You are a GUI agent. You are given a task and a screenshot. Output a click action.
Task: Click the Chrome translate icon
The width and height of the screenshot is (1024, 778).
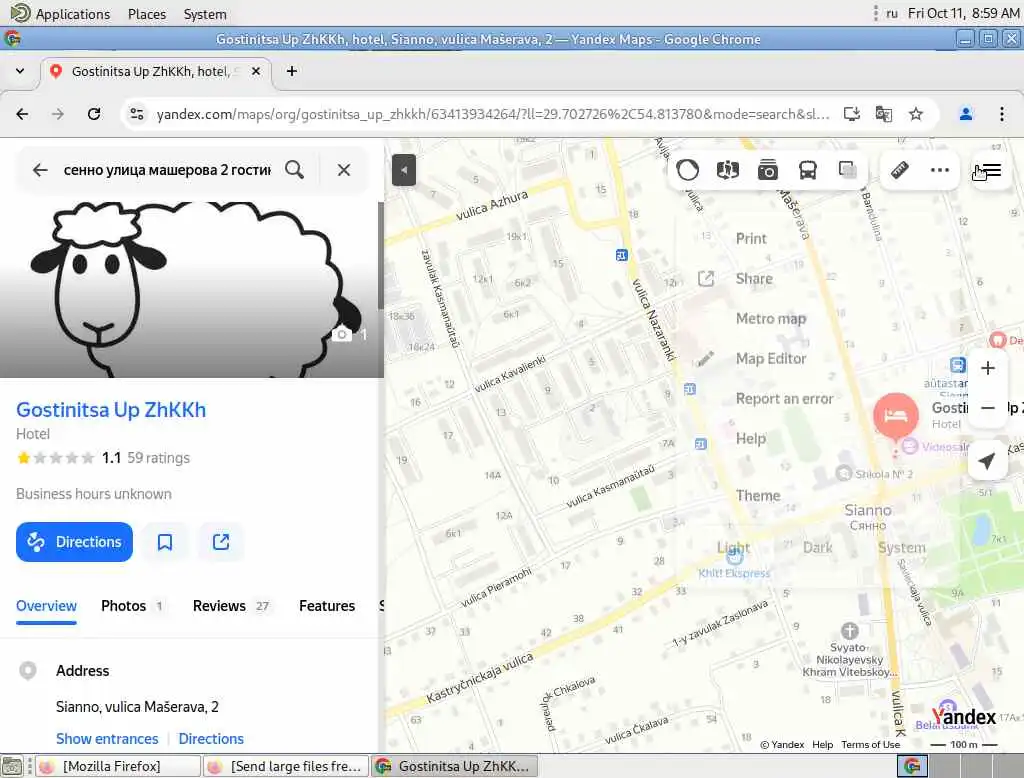pyautogui.click(x=884, y=114)
